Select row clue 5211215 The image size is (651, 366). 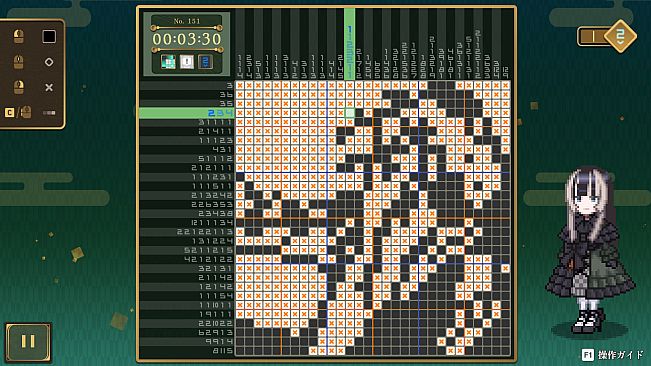pyautogui.click(x=187, y=250)
